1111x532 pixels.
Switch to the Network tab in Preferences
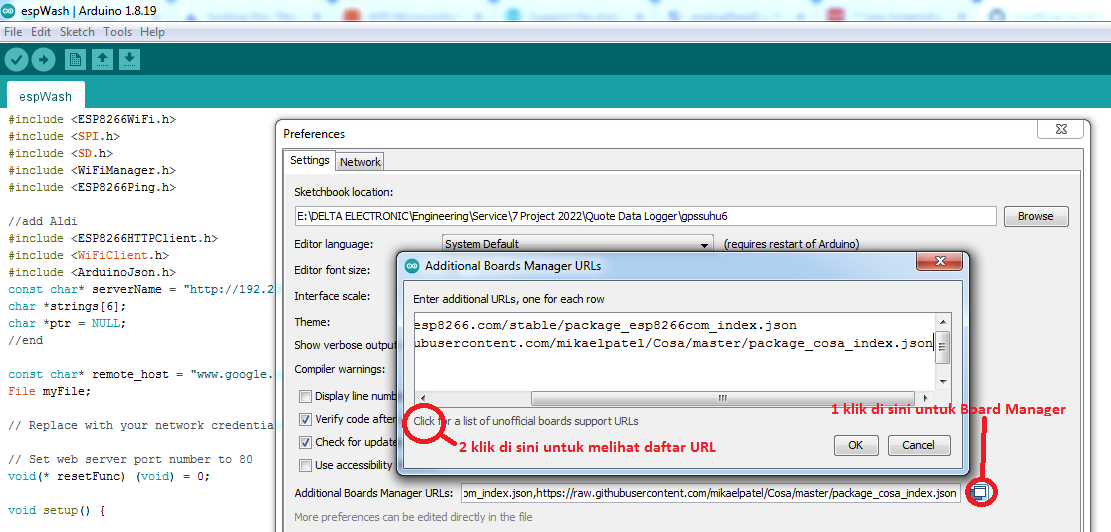pos(360,162)
